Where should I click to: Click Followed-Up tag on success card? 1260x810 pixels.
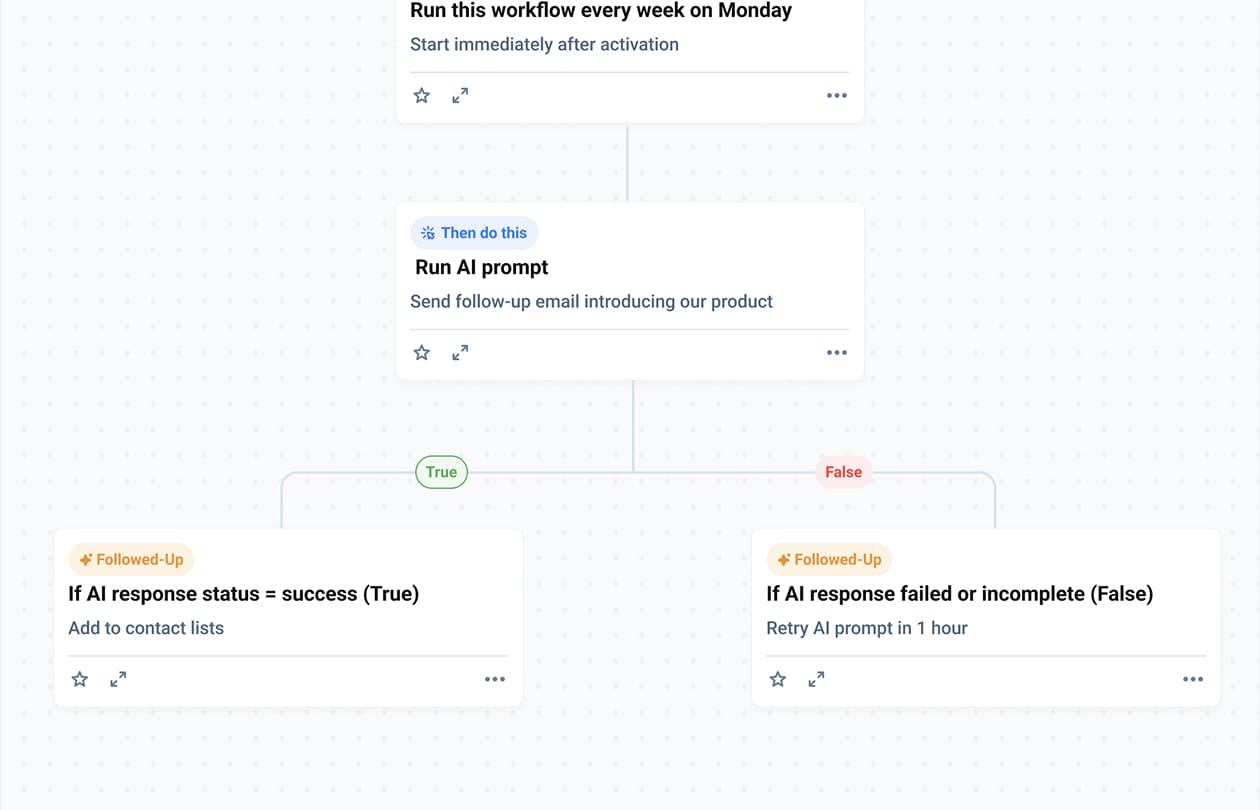coord(131,560)
